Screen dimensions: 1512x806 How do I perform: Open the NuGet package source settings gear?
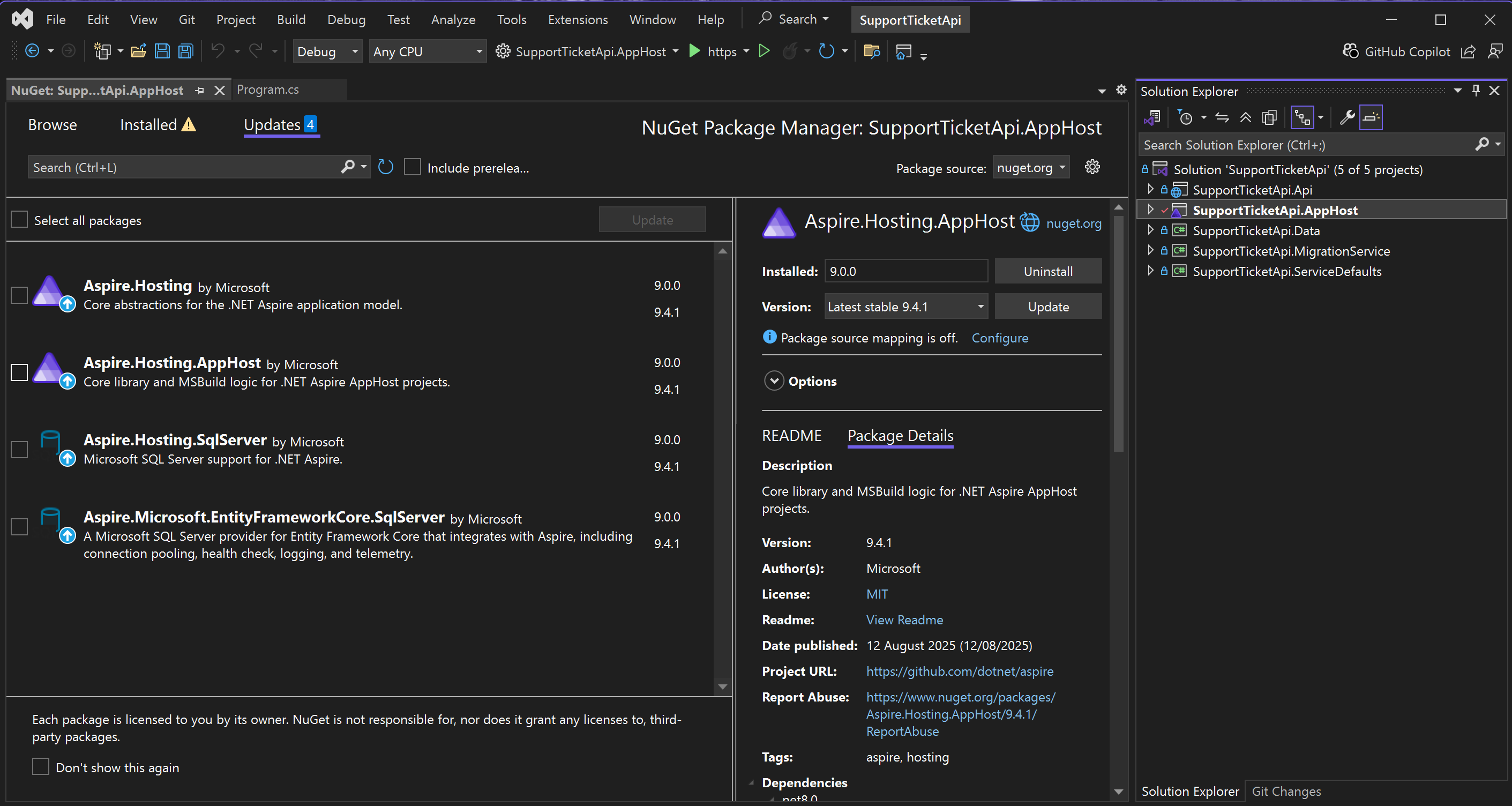(1092, 167)
